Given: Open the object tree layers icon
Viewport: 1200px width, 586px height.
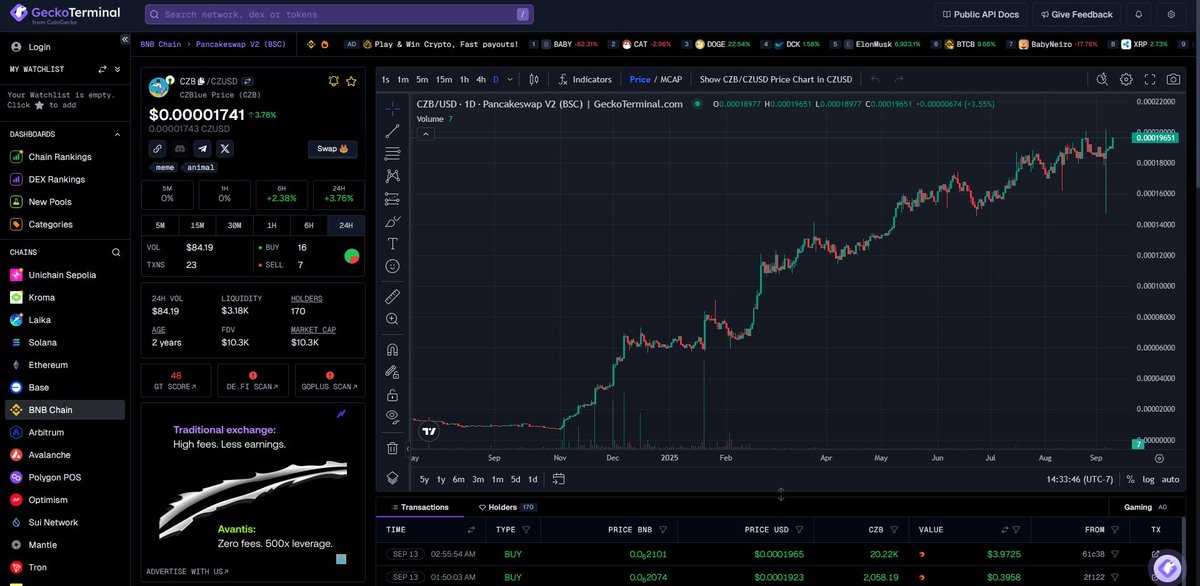Looking at the screenshot, I should [x=393, y=478].
